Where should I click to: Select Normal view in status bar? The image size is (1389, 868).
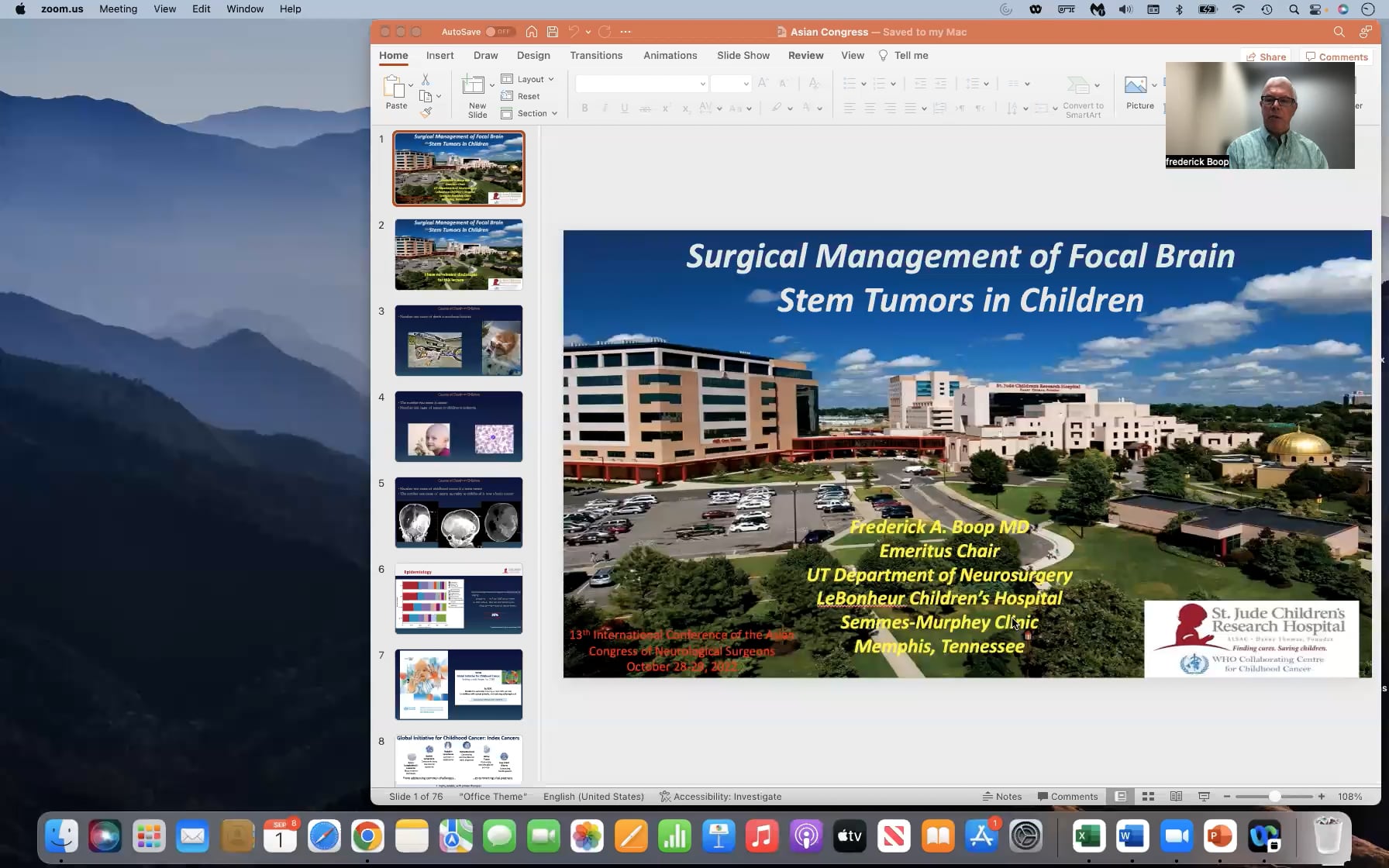click(x=1121, y=796)
